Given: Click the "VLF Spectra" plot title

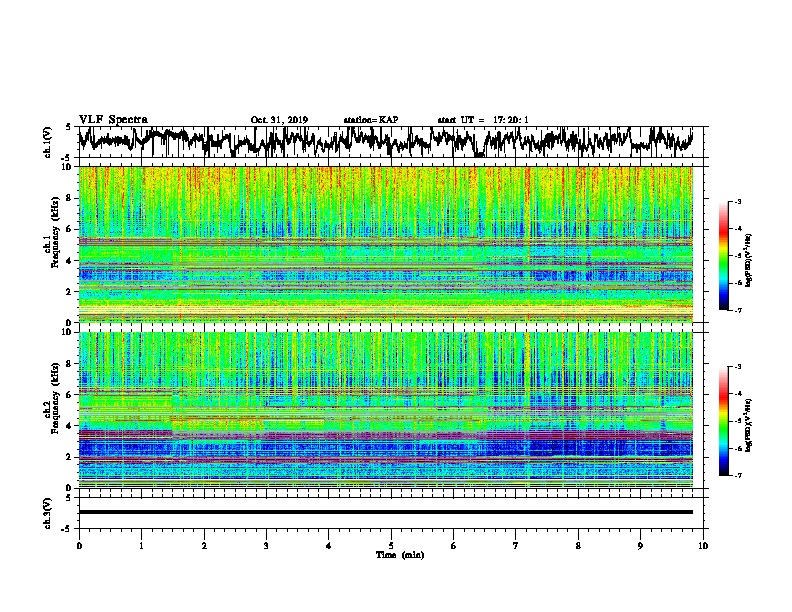Looking at the screenshot, I should 113,120.
